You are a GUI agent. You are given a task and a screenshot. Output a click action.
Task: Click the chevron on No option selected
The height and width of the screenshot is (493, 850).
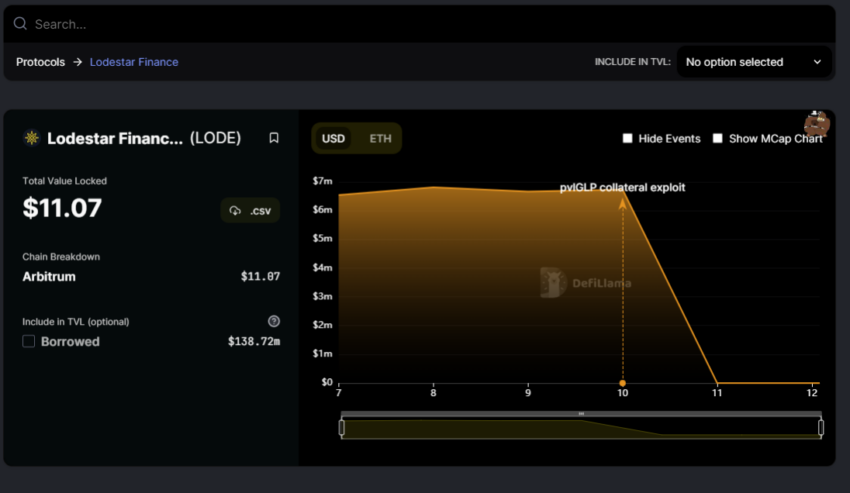click(x=817, y=62)
